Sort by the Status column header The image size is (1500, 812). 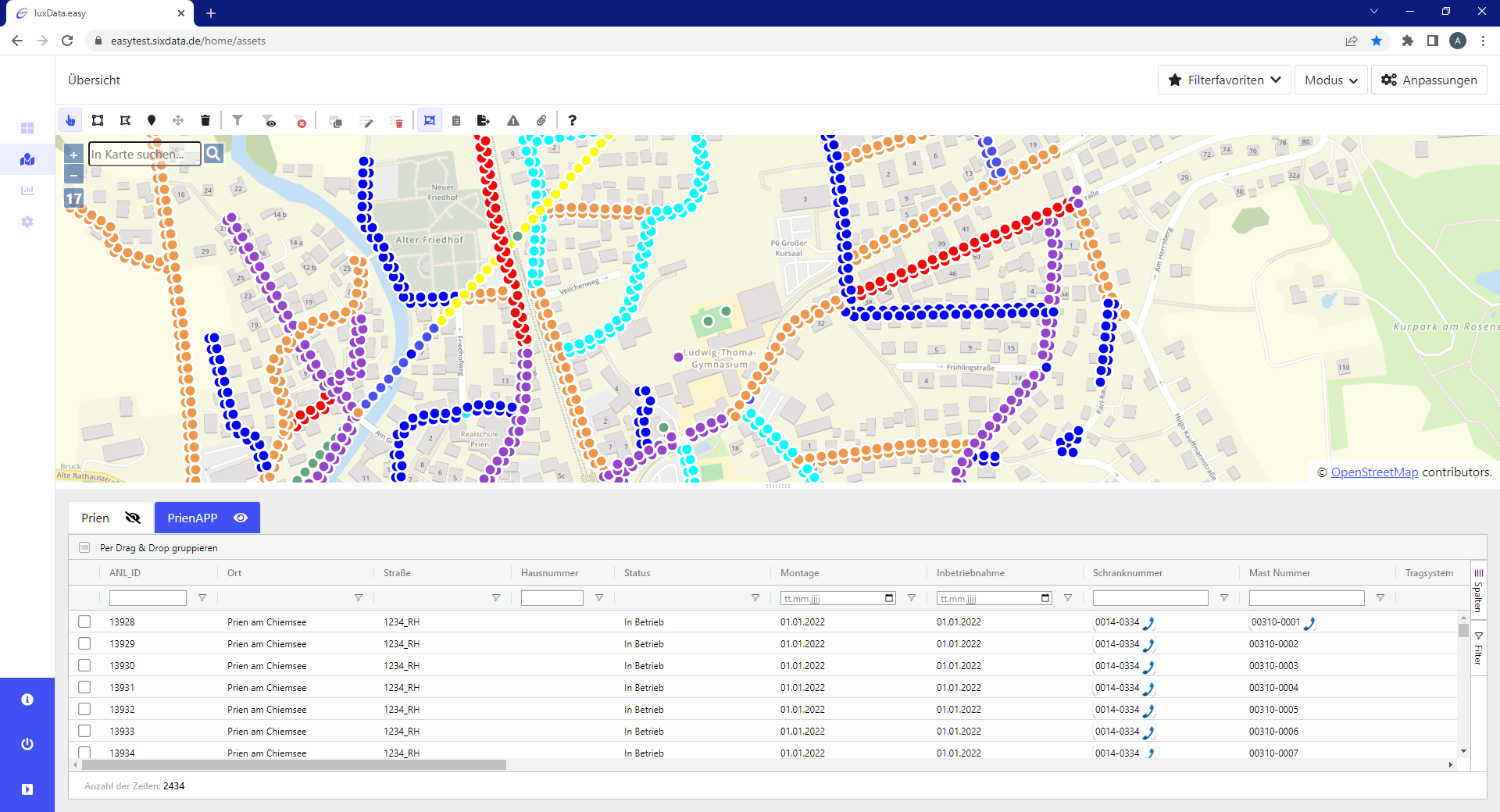pos(637,572)
